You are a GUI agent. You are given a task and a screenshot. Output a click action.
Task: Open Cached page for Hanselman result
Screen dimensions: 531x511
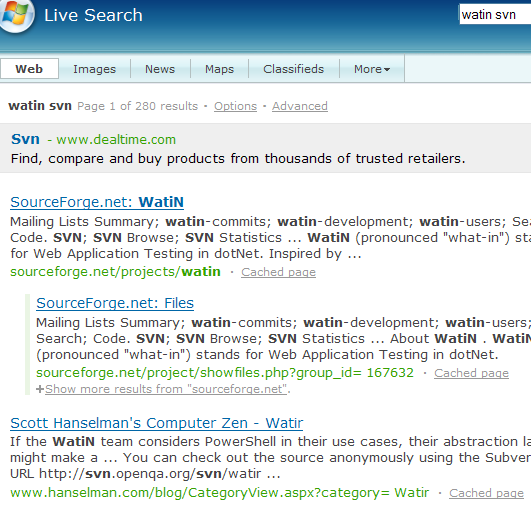coord(487,493)
